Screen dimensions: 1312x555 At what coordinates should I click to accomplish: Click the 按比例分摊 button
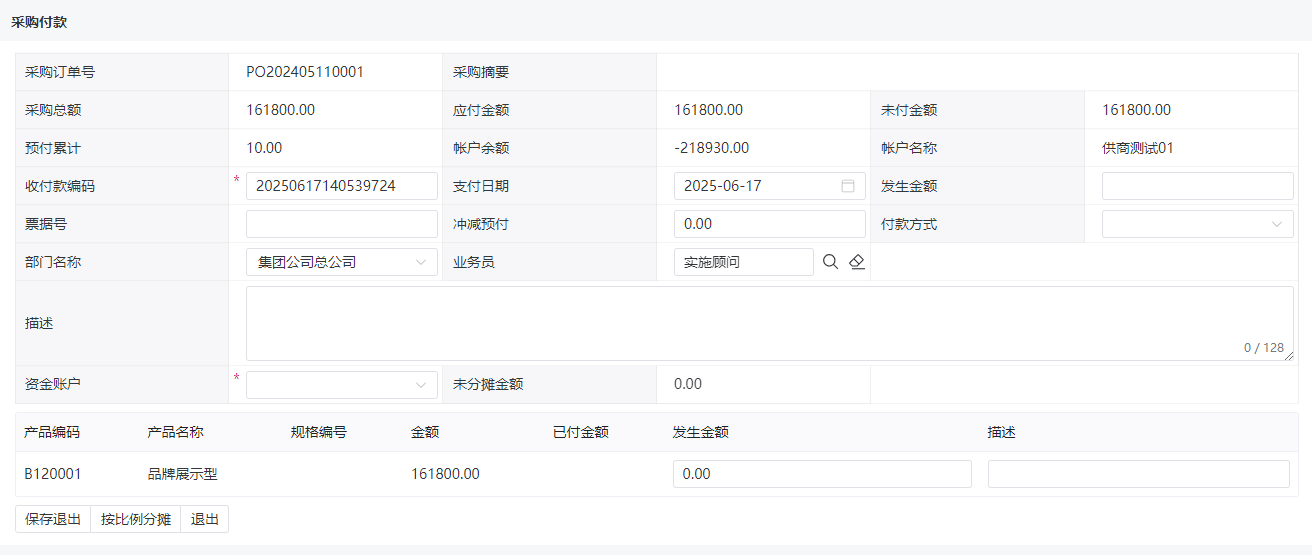(x=136, y=519)
